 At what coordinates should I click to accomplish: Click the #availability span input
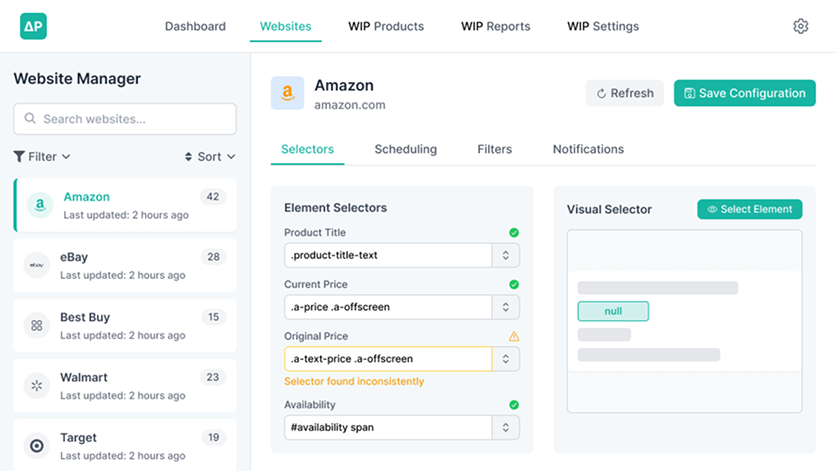point(388,428)
